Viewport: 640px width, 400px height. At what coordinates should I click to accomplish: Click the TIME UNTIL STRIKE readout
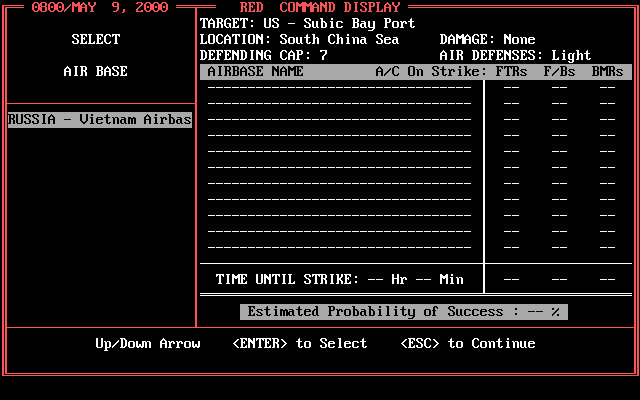(x=340, y=280)
